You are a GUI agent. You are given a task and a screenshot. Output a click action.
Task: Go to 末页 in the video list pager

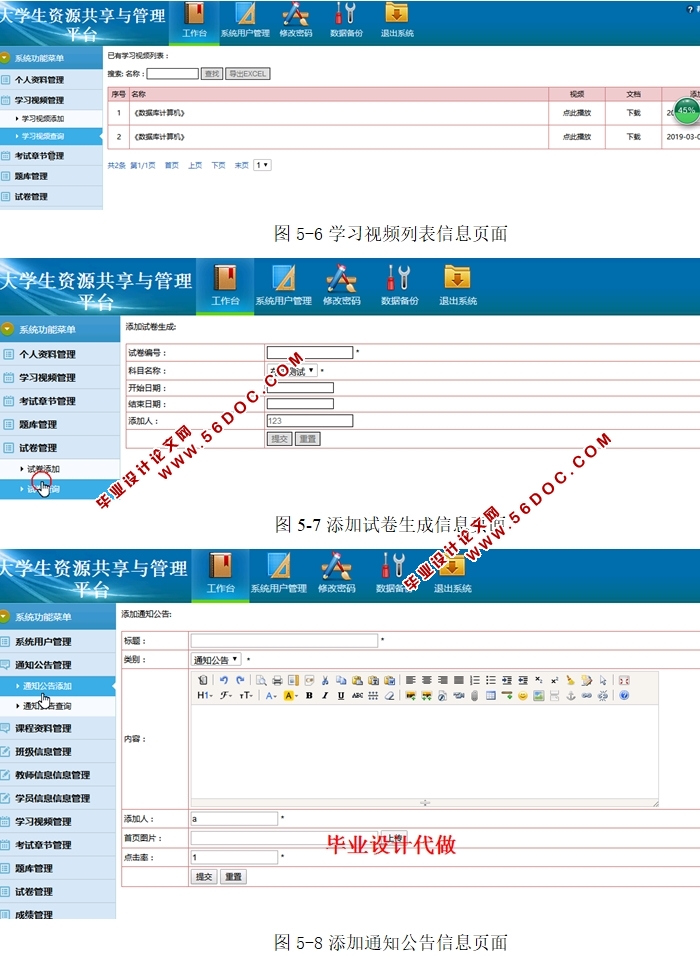(242, 165)
